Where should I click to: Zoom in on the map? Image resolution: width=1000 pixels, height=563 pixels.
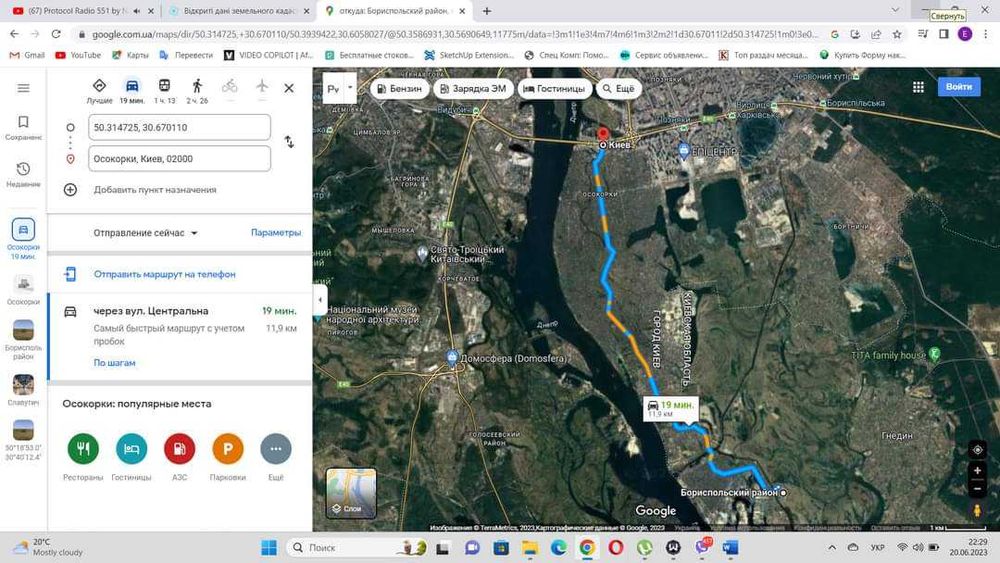coord(977,471)
